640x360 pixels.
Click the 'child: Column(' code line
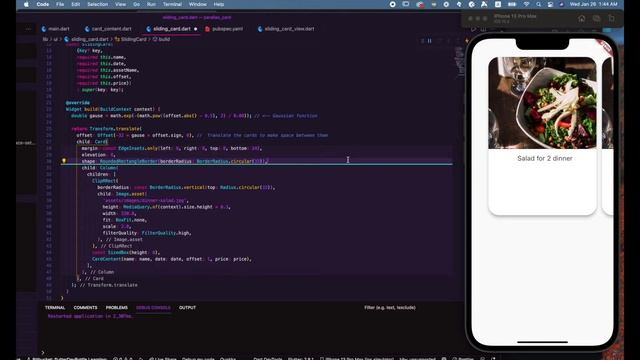tap(100, 168)
